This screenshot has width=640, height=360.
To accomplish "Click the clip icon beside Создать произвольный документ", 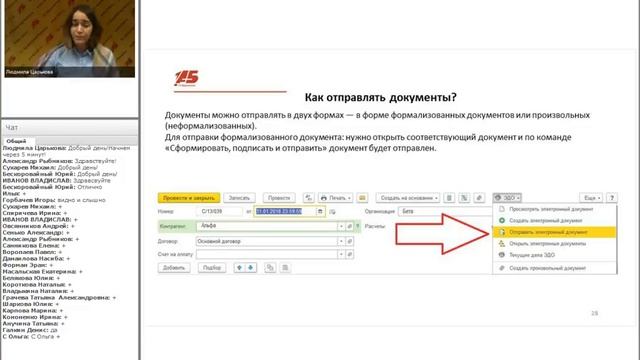I will pos(502,268).
